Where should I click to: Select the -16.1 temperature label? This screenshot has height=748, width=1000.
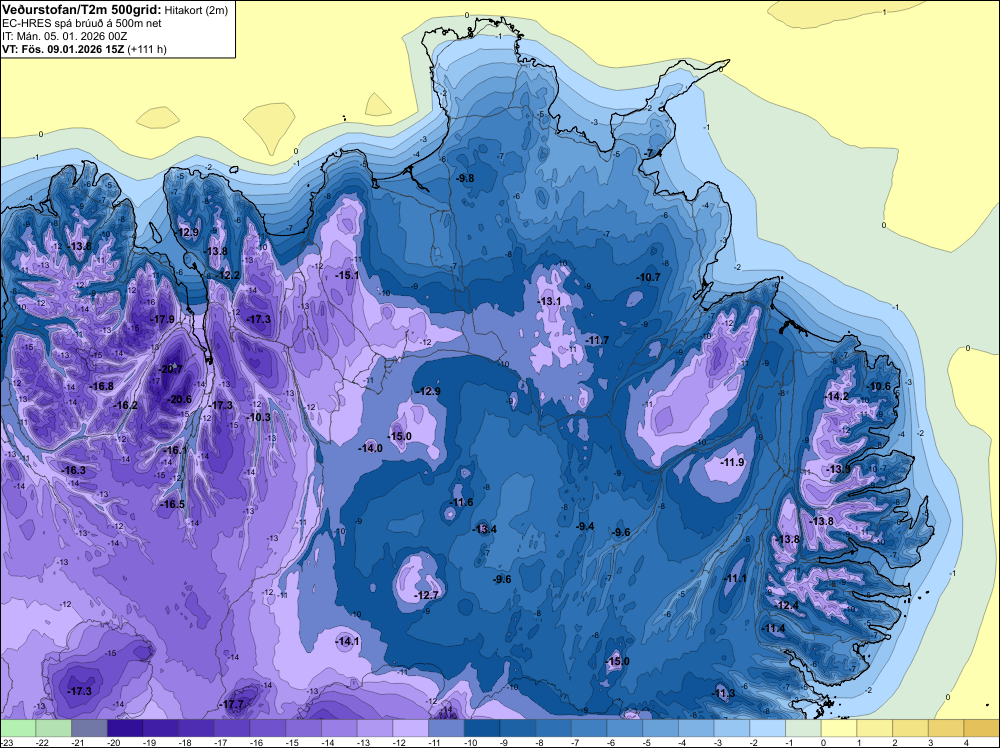tap(175, 450)
